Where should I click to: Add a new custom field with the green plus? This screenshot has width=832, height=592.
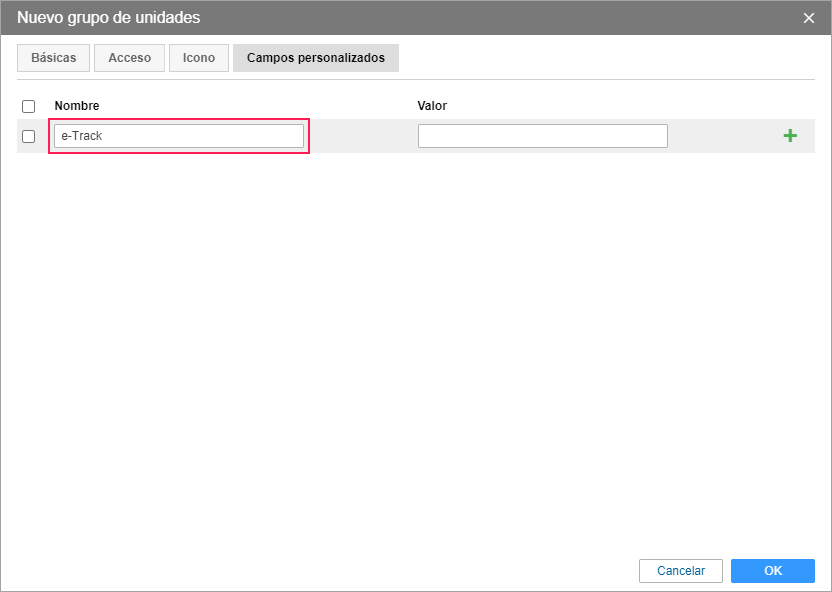(790, 136)
